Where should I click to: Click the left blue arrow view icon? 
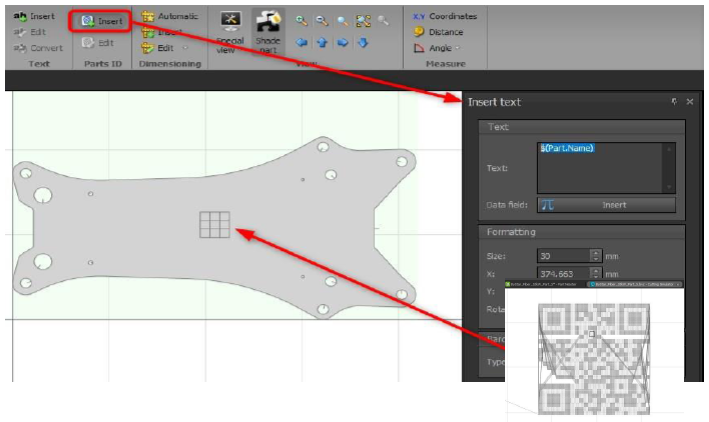click(x=301, y=43)
